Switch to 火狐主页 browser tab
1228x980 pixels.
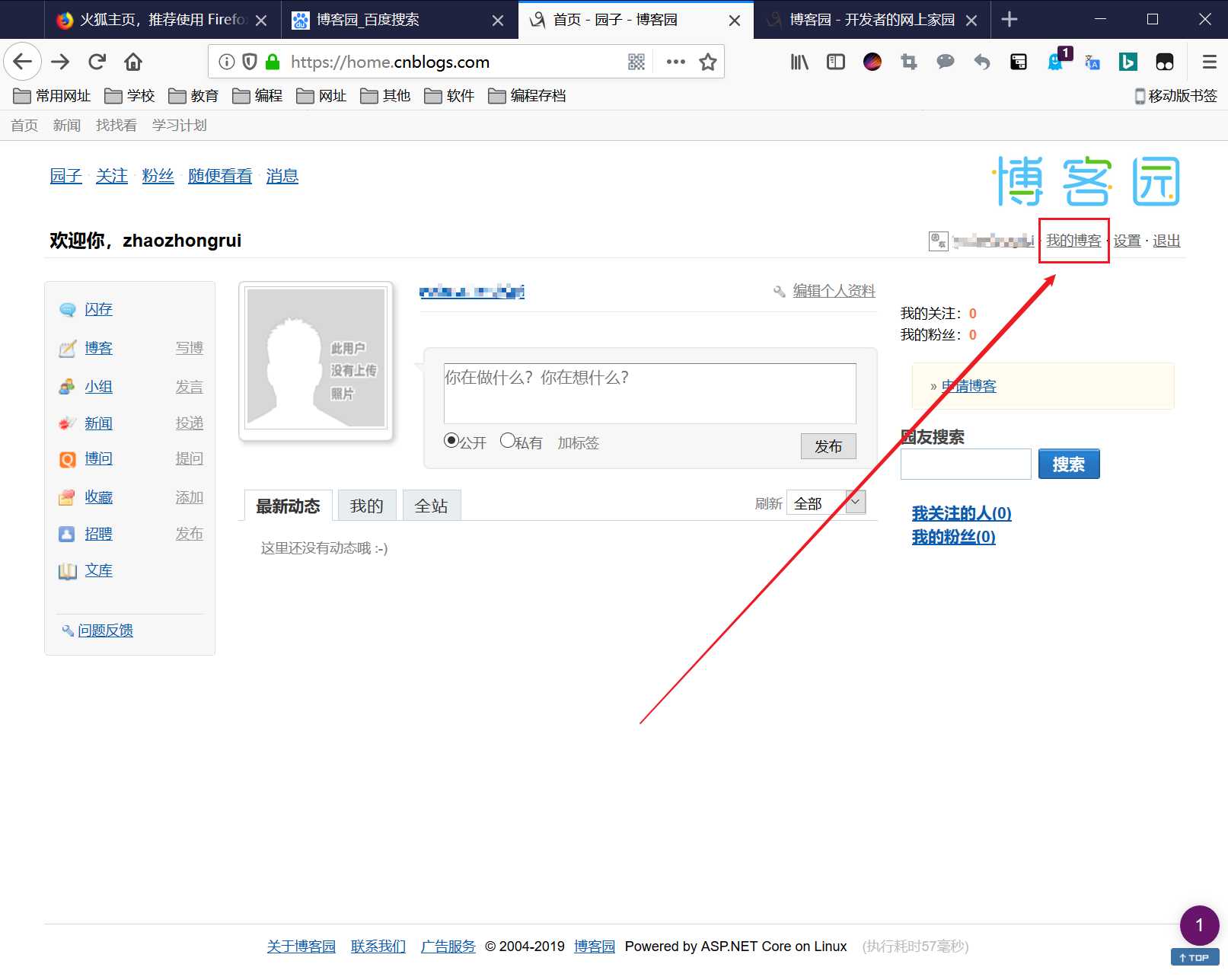click(x=164, y=20)
